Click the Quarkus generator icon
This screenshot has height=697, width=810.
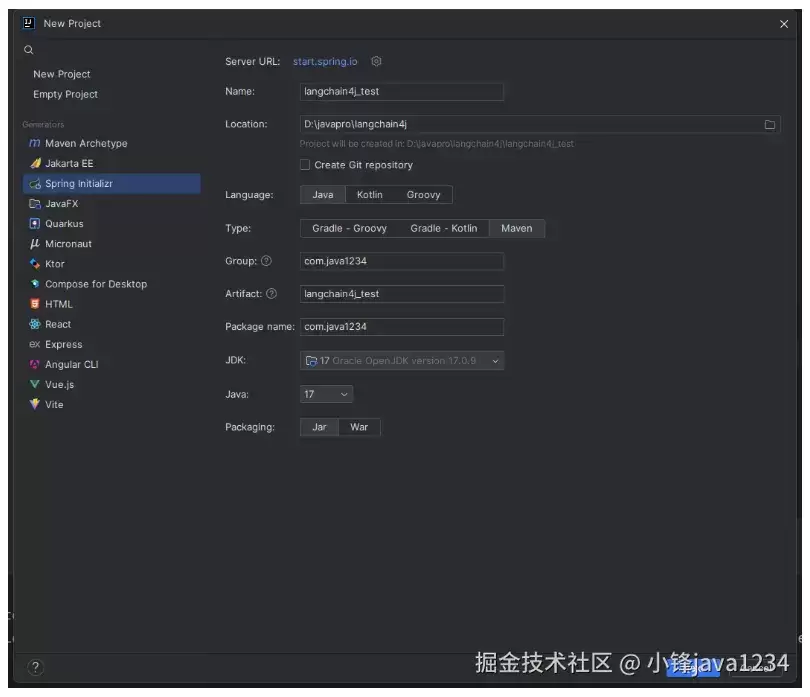pos(35,224)
